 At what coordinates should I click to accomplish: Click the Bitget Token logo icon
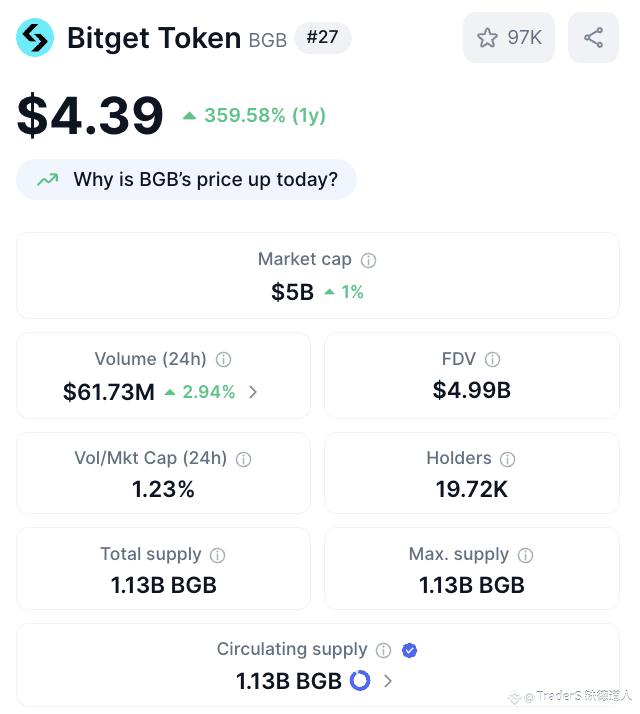tap(35, 38)
